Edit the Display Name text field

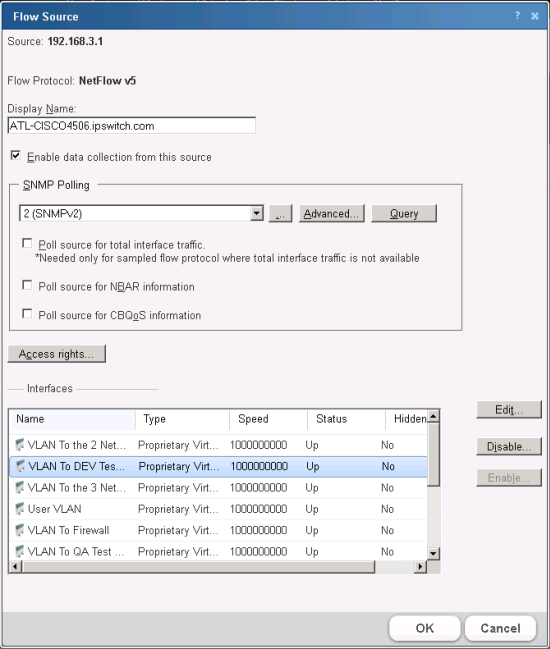pyautogui.click(x=132, y=125)
